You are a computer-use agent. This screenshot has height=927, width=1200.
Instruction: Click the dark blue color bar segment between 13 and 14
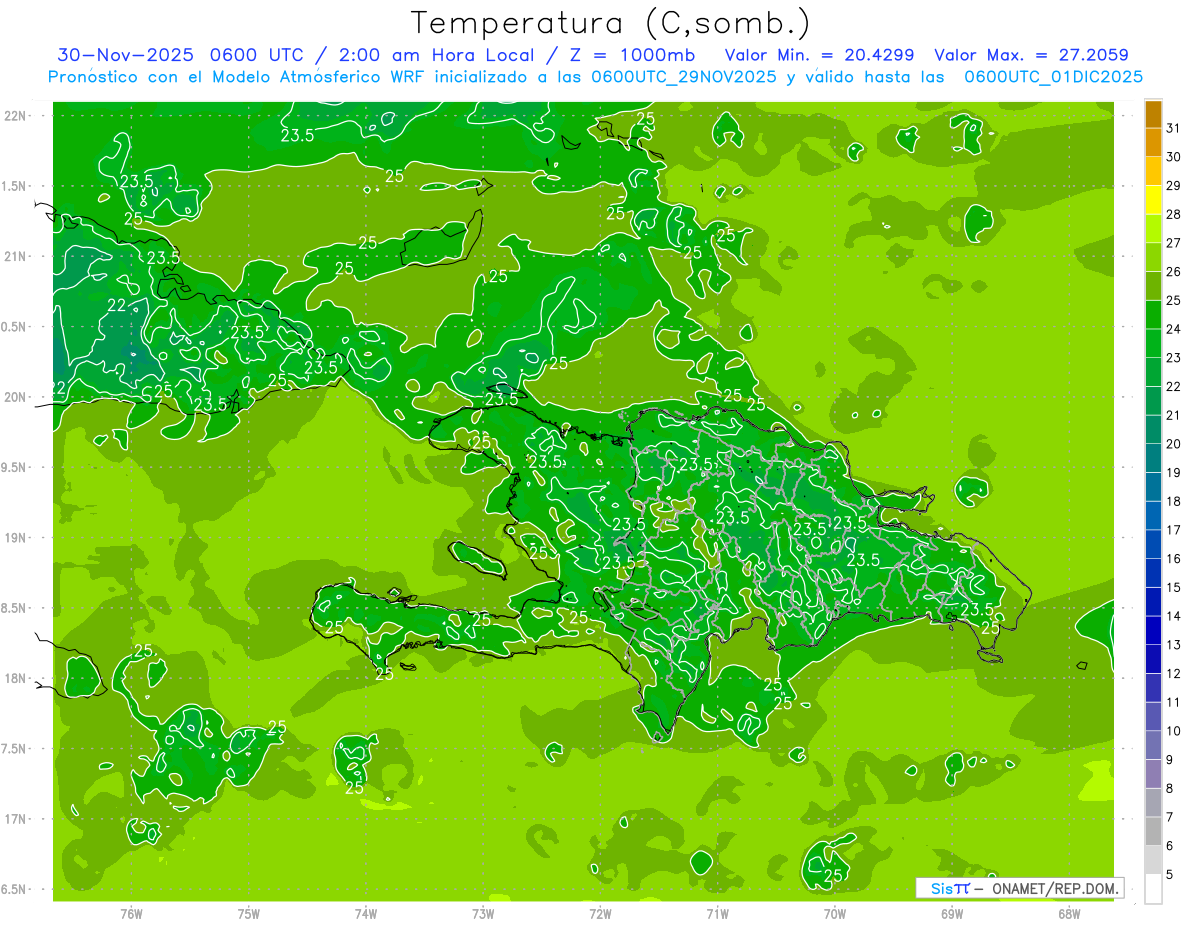(1153, 630)
